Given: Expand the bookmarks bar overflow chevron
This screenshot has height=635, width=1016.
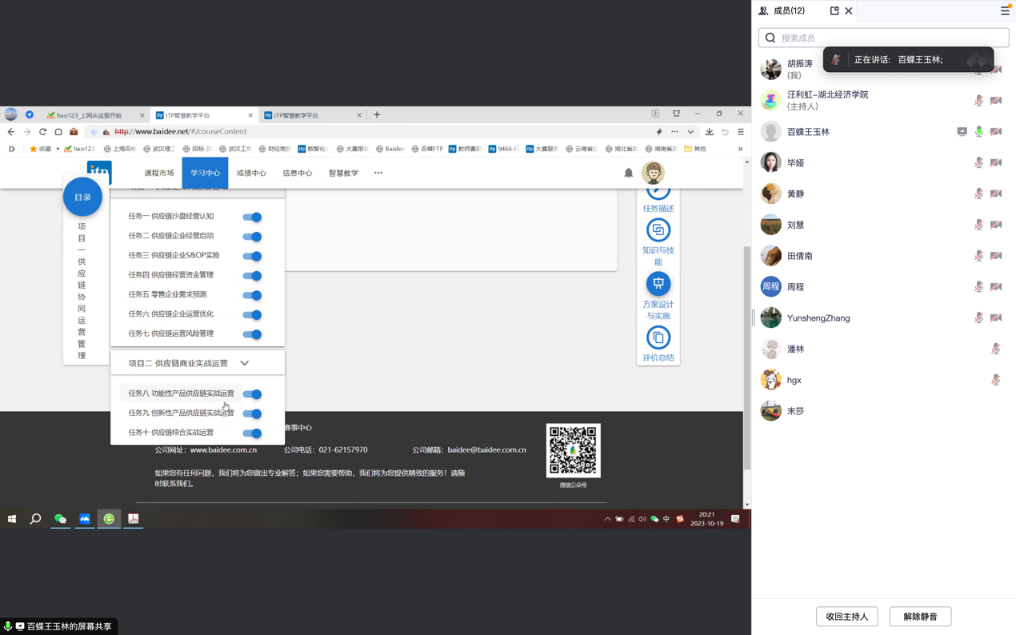Looking at the screenshot, I should point(740,148).
